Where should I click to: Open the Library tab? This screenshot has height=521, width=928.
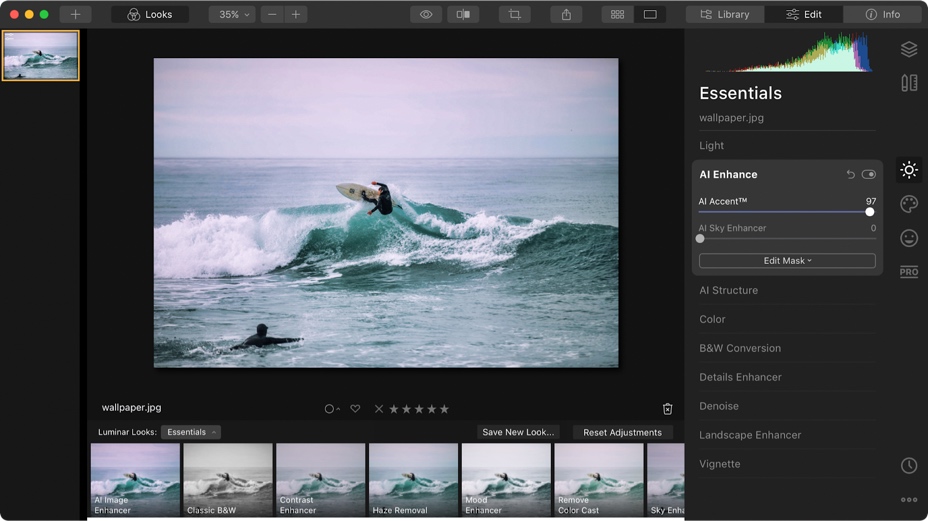pos(725,14)
